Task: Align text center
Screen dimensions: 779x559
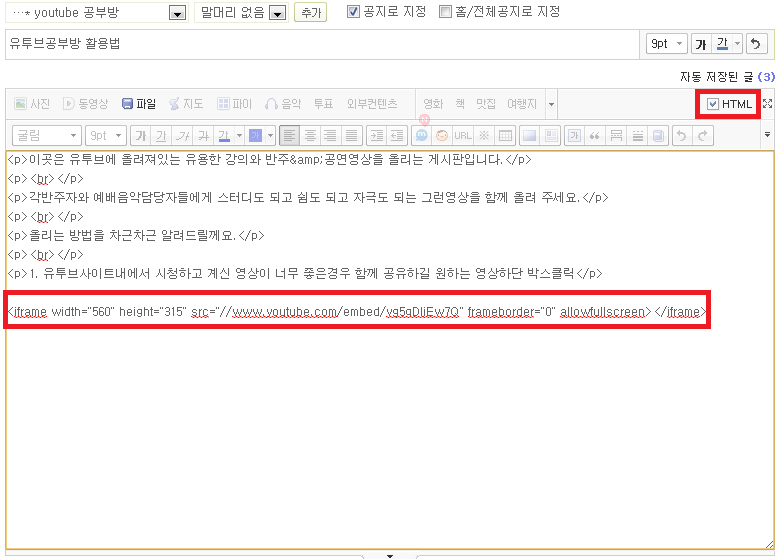Action: [x=310, y=136]
